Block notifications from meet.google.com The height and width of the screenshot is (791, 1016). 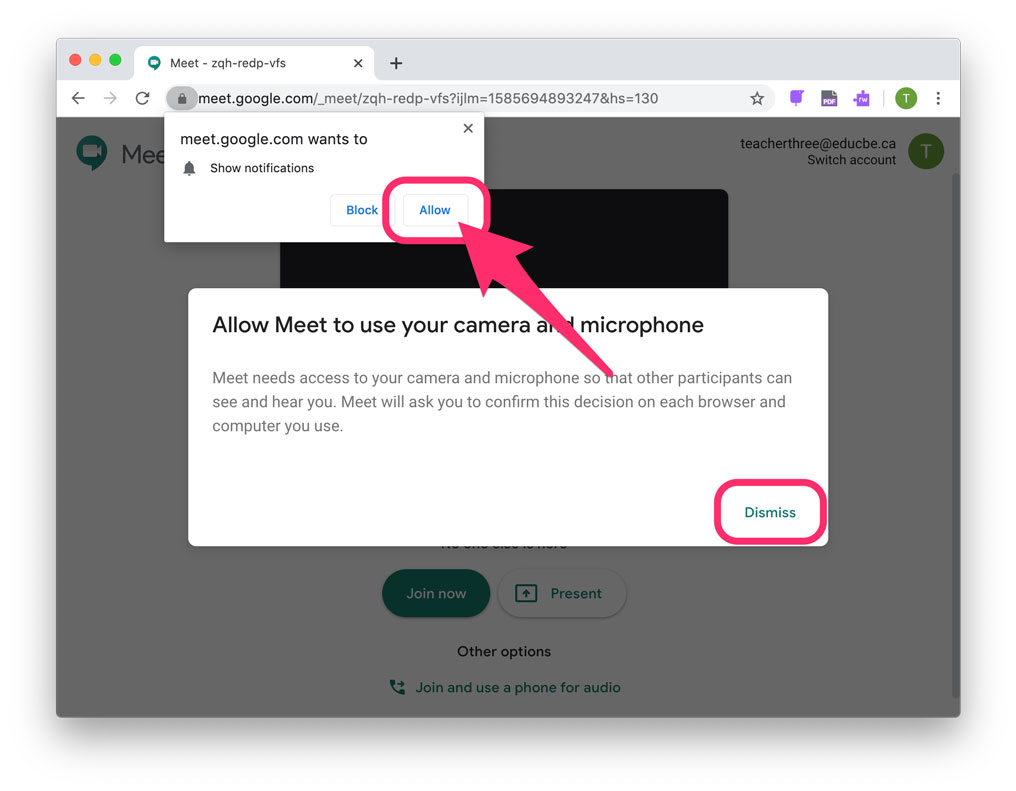(362, 210)
